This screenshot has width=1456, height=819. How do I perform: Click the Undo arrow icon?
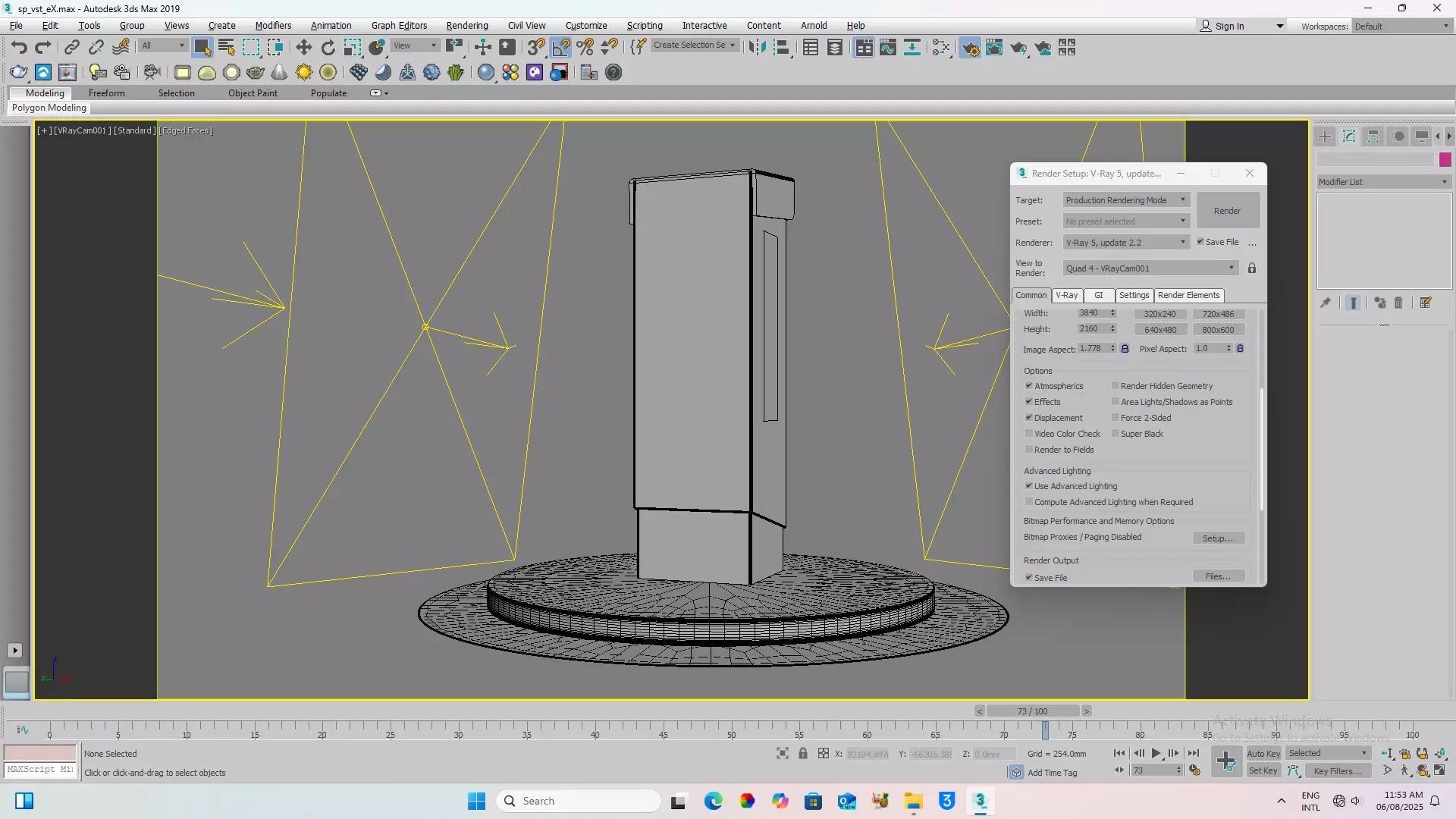(x=19, y=48)
